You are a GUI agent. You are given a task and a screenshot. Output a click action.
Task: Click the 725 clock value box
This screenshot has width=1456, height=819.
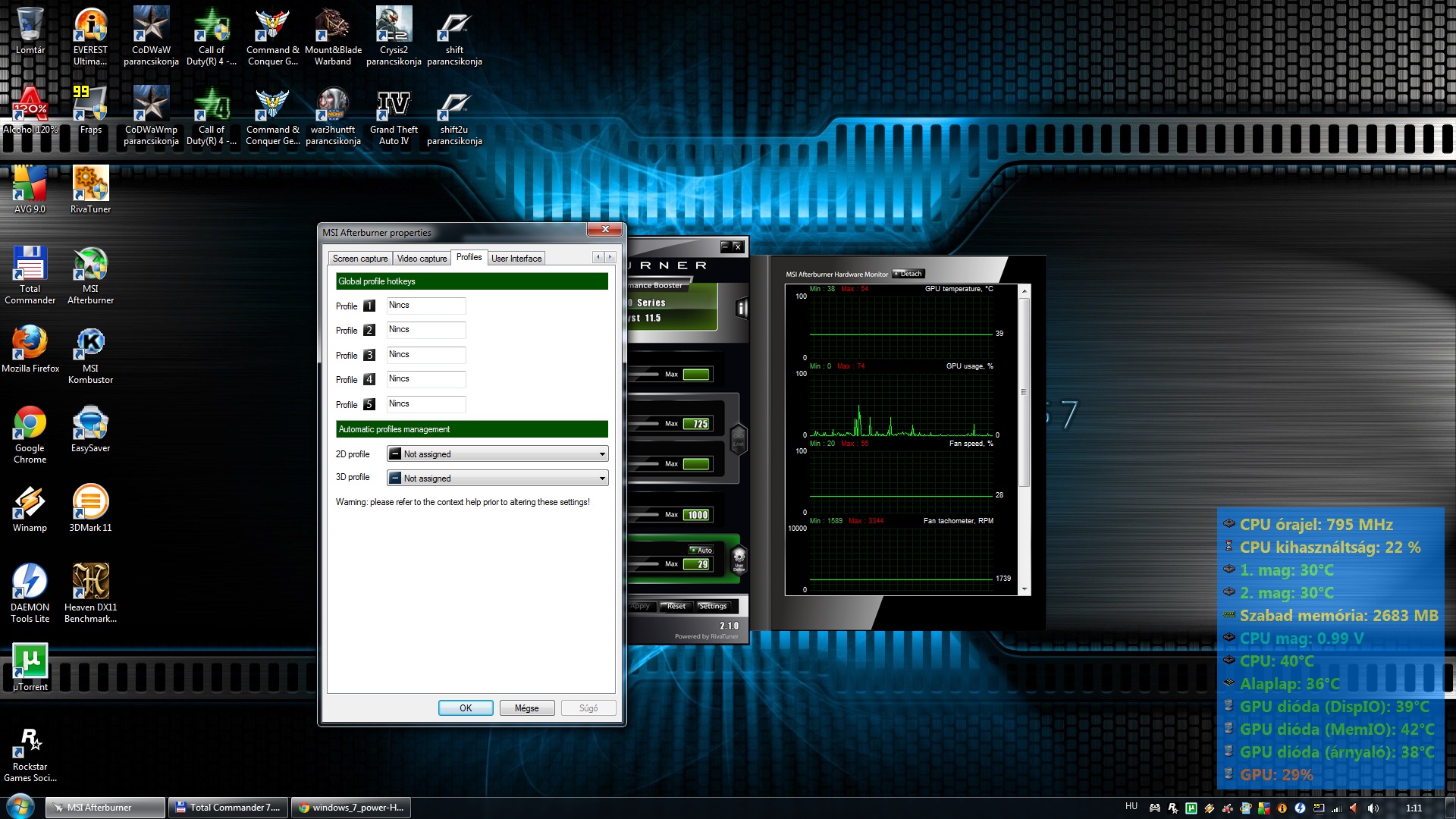pos(697,424)
